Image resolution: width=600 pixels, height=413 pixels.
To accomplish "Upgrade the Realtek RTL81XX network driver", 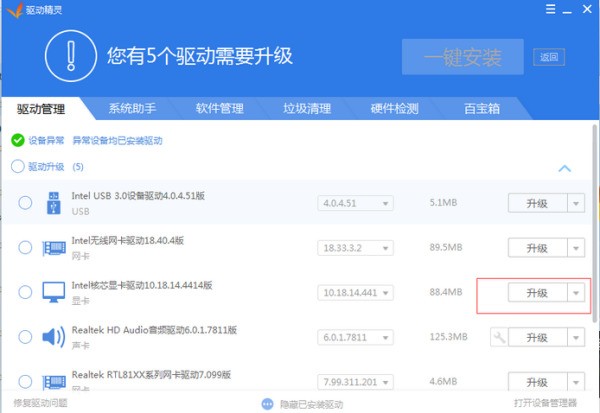I will point(537,382).
